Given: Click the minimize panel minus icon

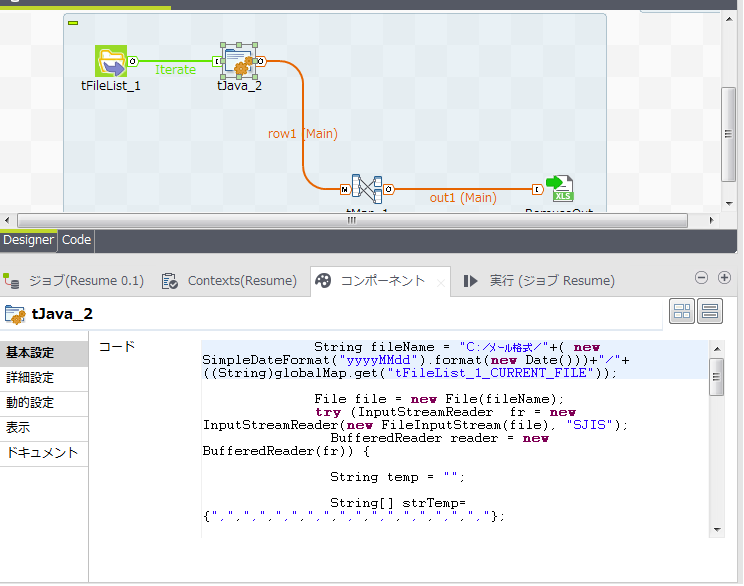Looking at the screenshot, I should [x=701, y=278].
